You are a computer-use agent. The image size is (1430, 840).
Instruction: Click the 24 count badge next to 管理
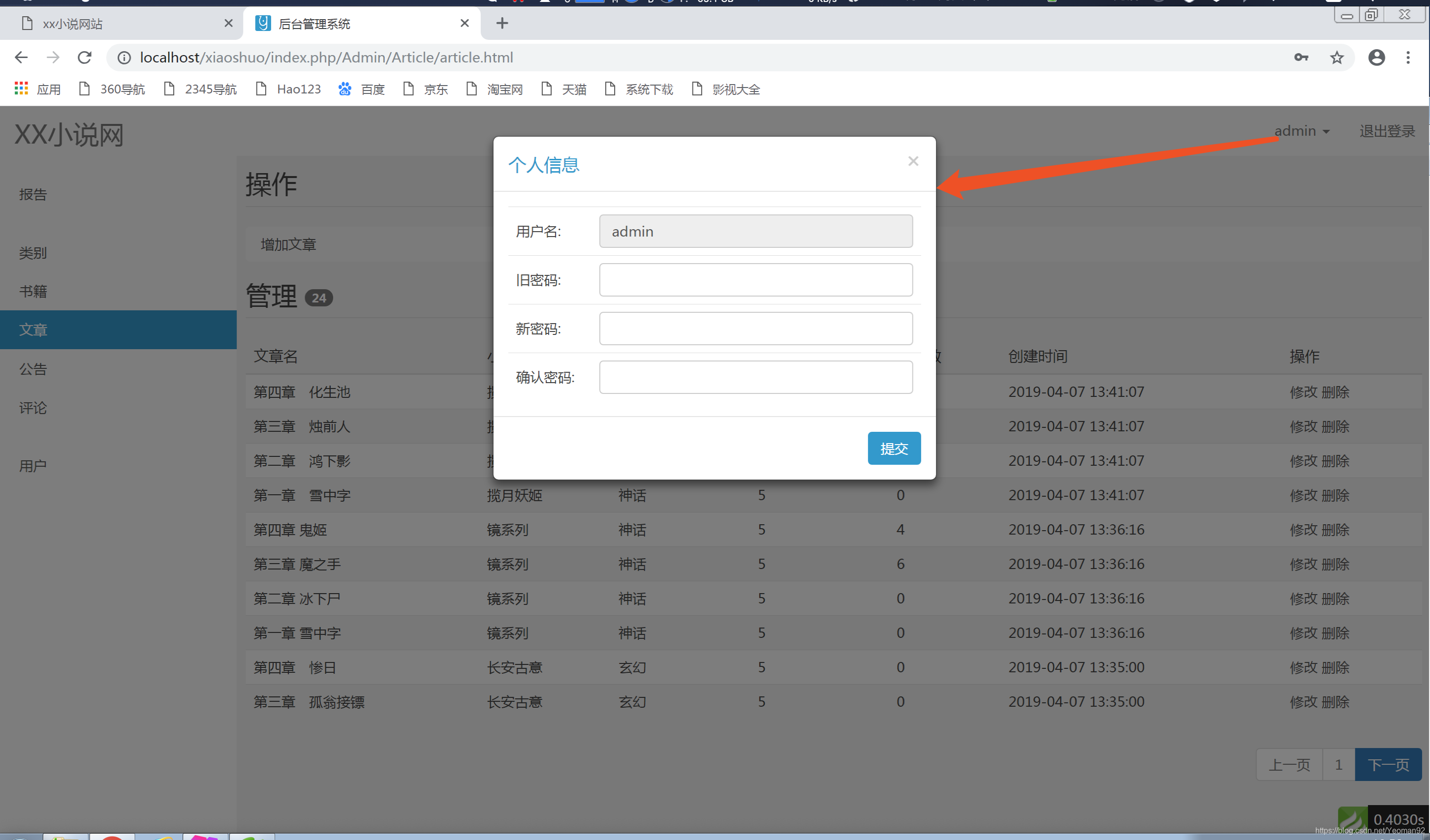pos(319,298)
